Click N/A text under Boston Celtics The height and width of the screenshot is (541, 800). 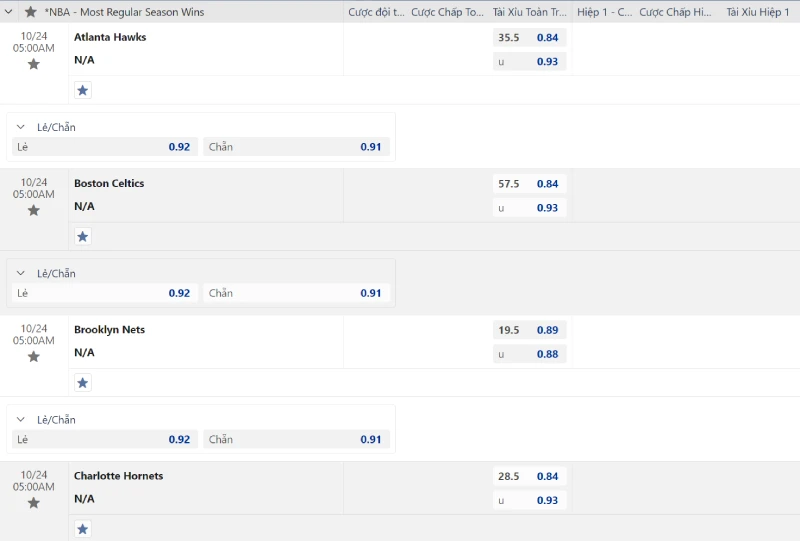coord(84,206)
